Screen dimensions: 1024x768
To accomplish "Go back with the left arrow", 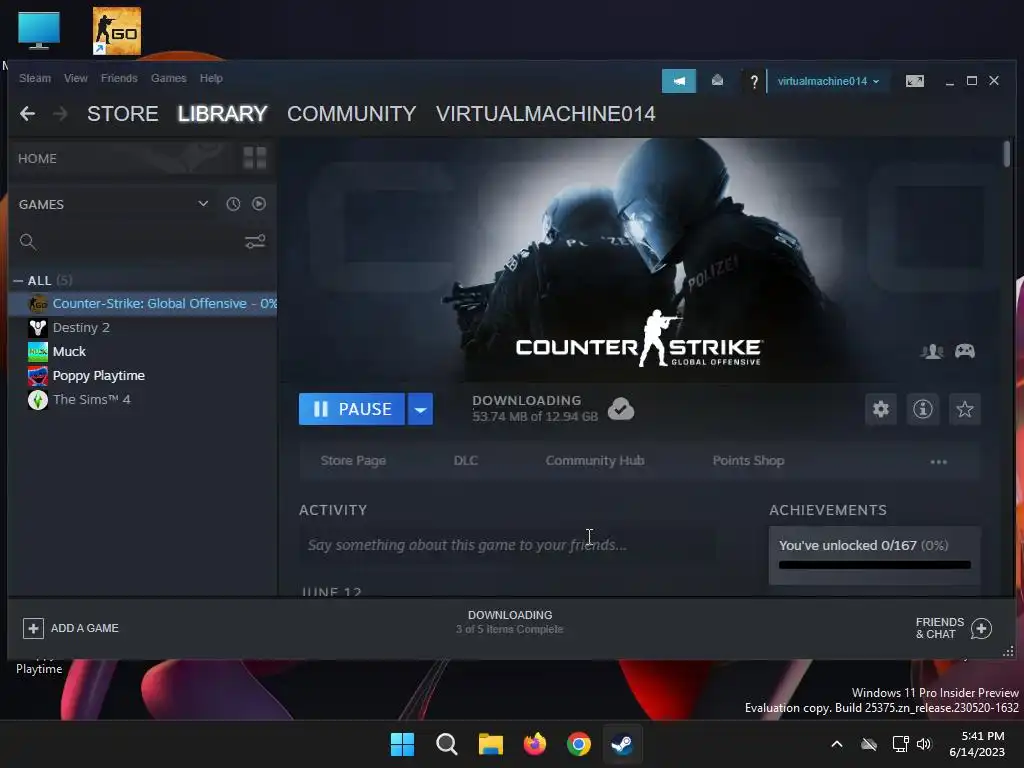I will coord(27,114).
